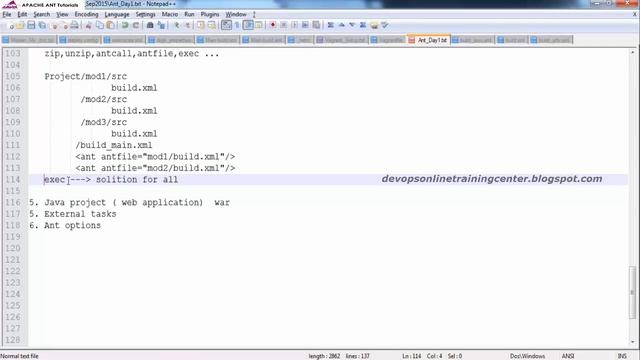The image size is (640, 360).
Task: Copy selection using the Copy icon
Action: click(x=100, y=25)
